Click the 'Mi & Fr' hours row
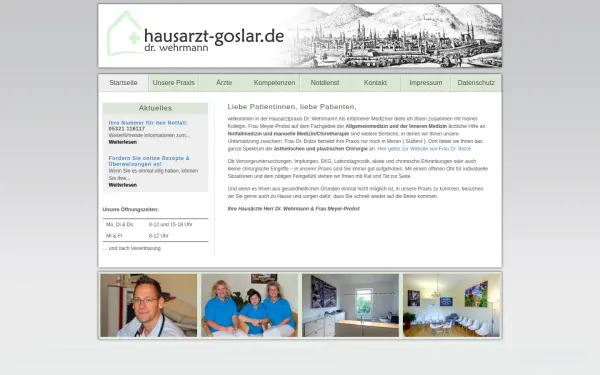600x375 pixels. [x=155, y=236]
